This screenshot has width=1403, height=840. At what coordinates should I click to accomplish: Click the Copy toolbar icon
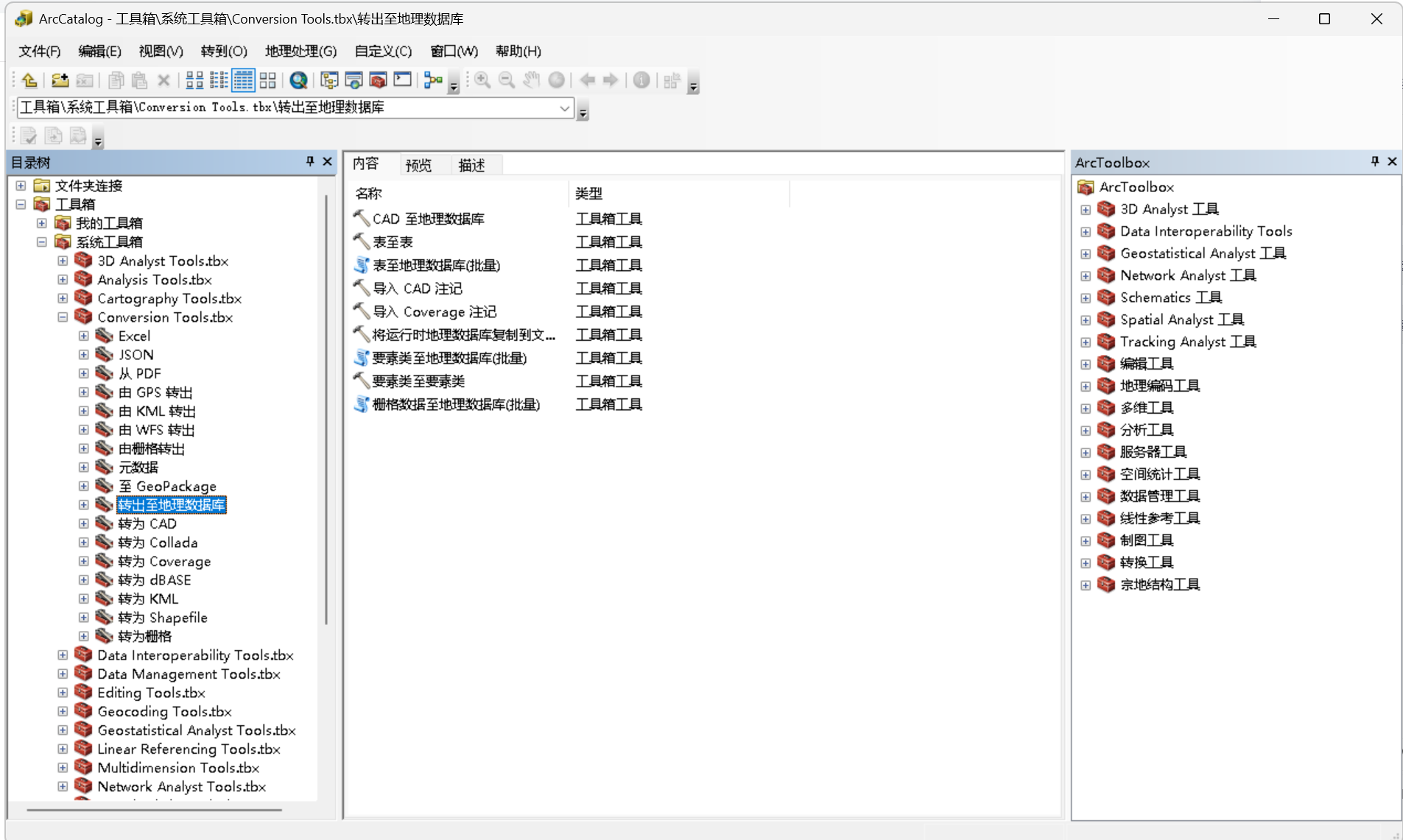coord(116,80)
